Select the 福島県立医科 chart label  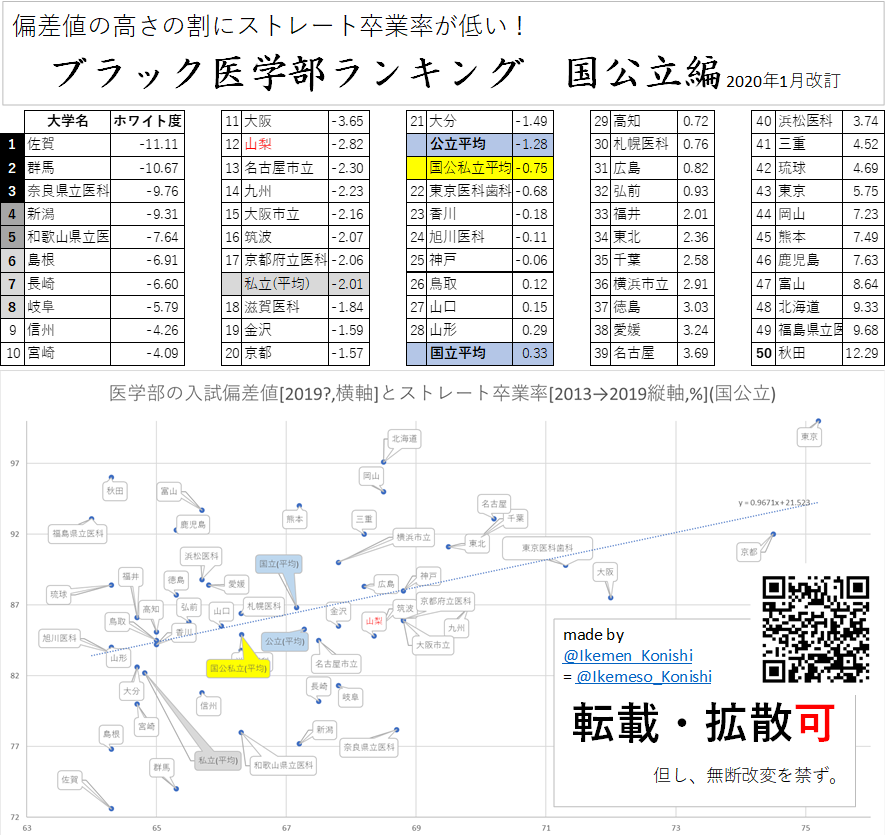click(78, 534)
